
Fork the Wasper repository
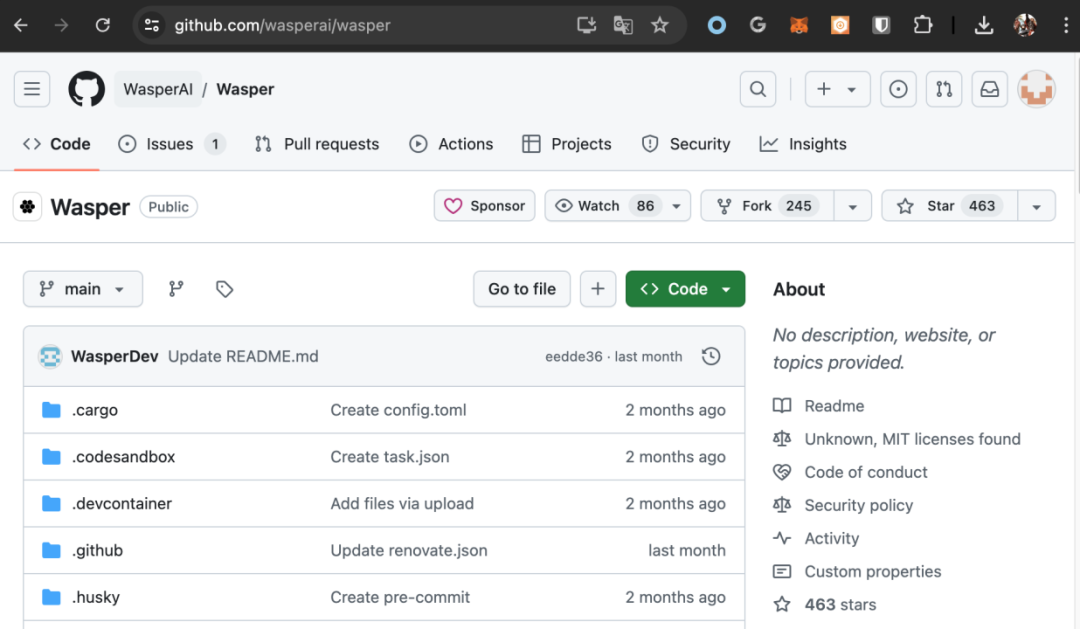[767, 206]
